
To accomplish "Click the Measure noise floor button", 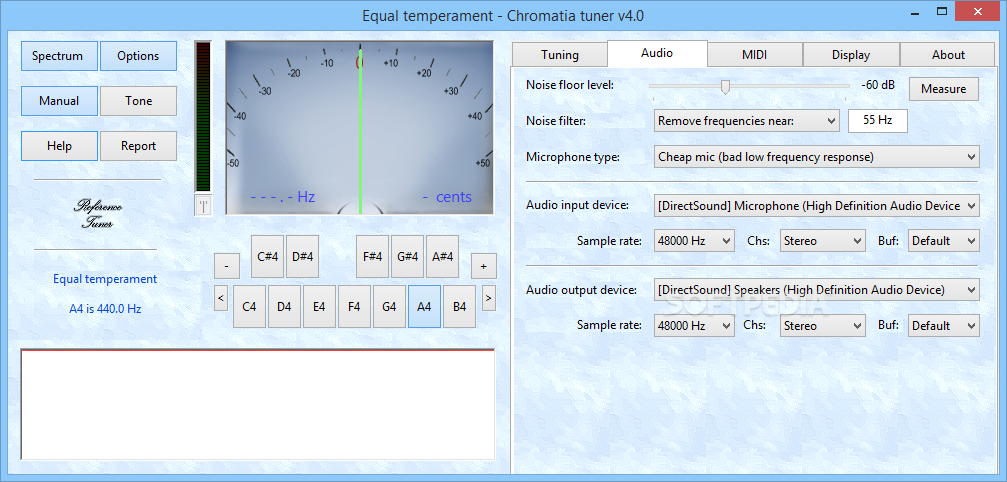I will tap(943, 89).
